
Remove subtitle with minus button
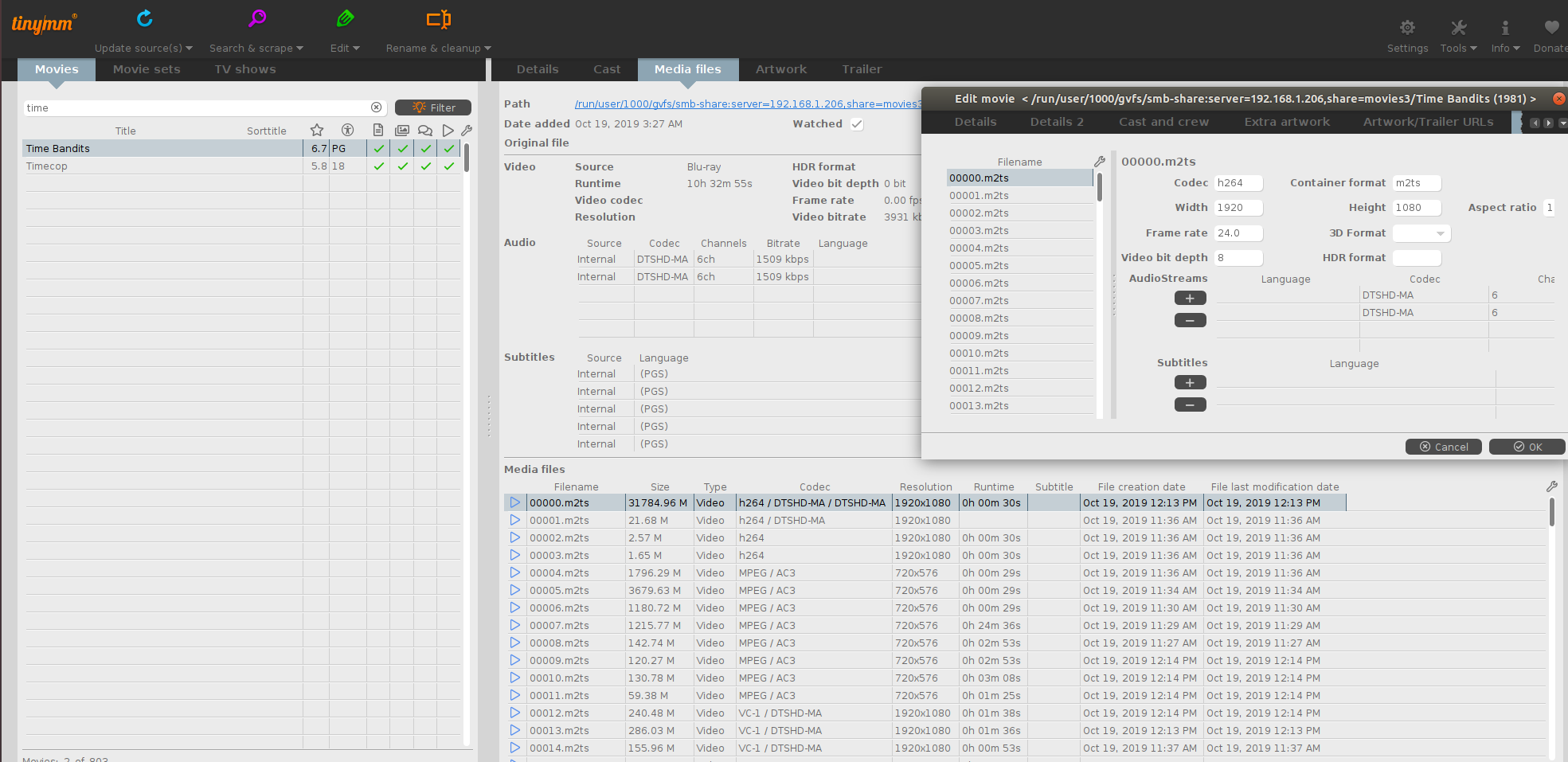1190,404
